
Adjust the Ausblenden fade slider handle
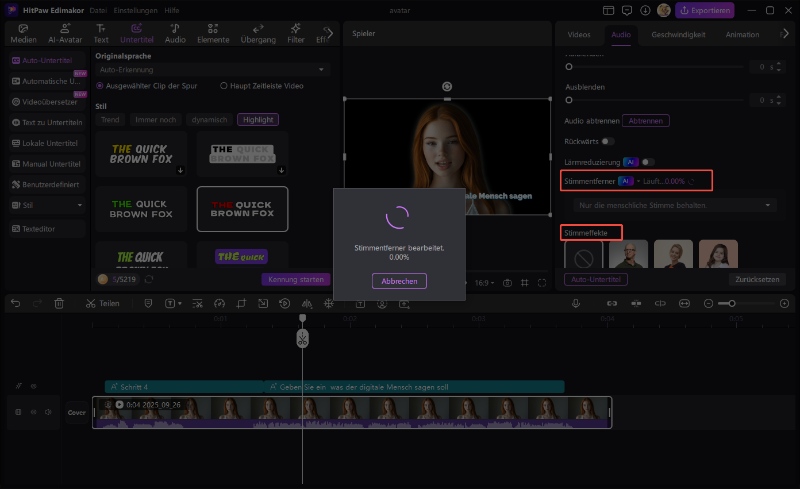coord(569,100)
